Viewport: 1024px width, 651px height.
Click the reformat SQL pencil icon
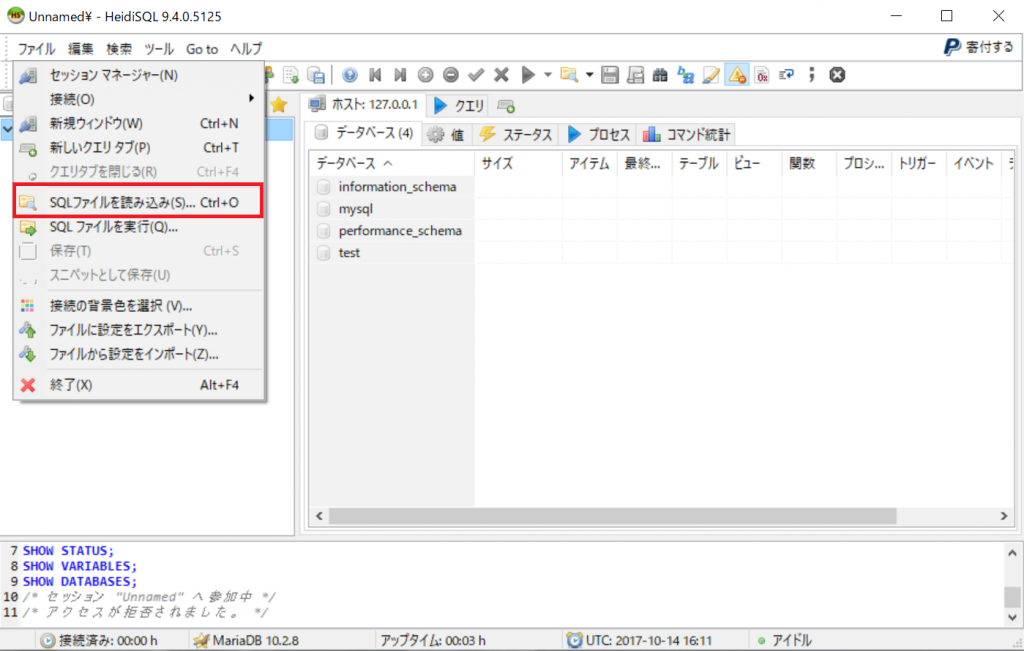(x=711, y=75)
